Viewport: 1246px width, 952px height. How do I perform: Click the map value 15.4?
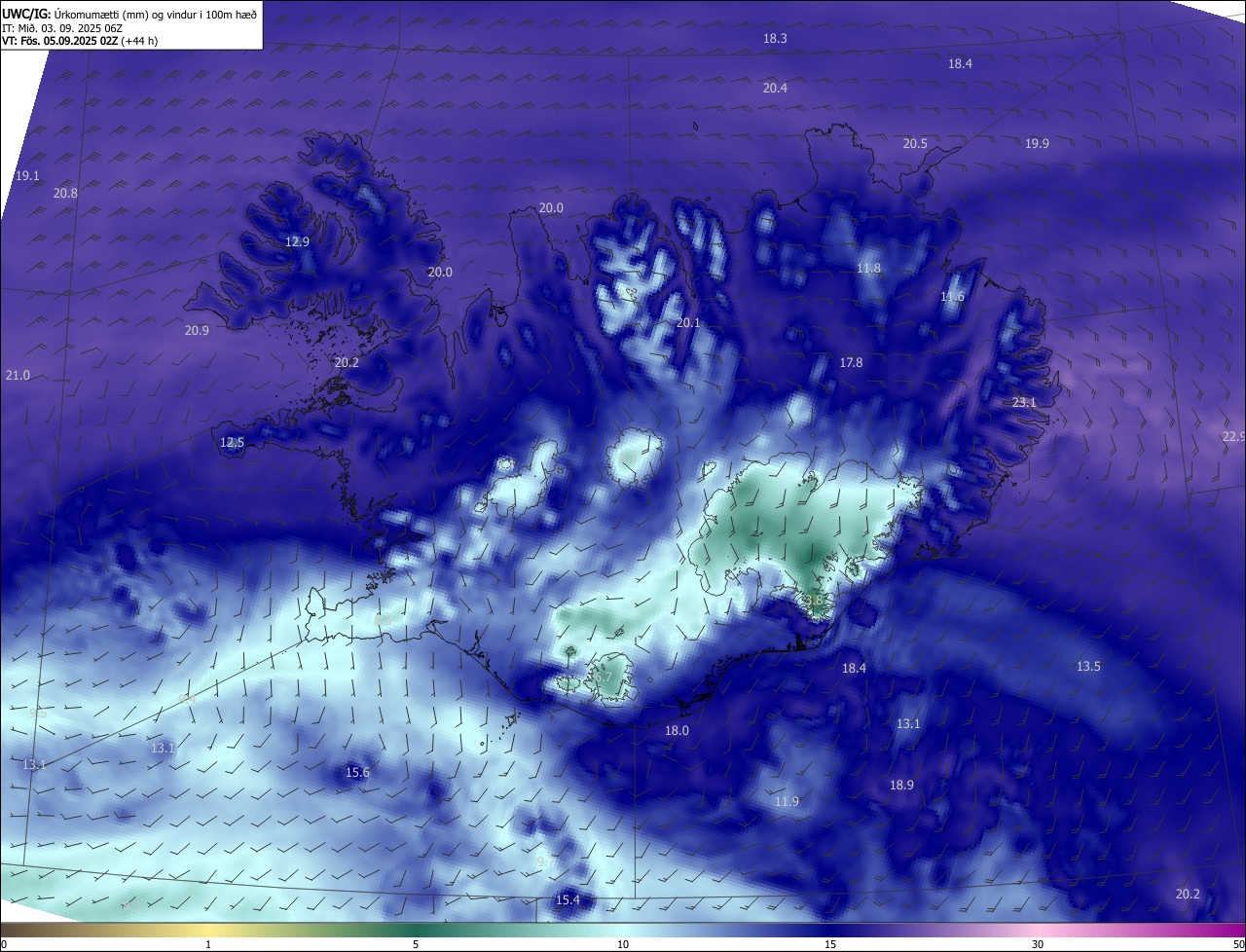568,899
